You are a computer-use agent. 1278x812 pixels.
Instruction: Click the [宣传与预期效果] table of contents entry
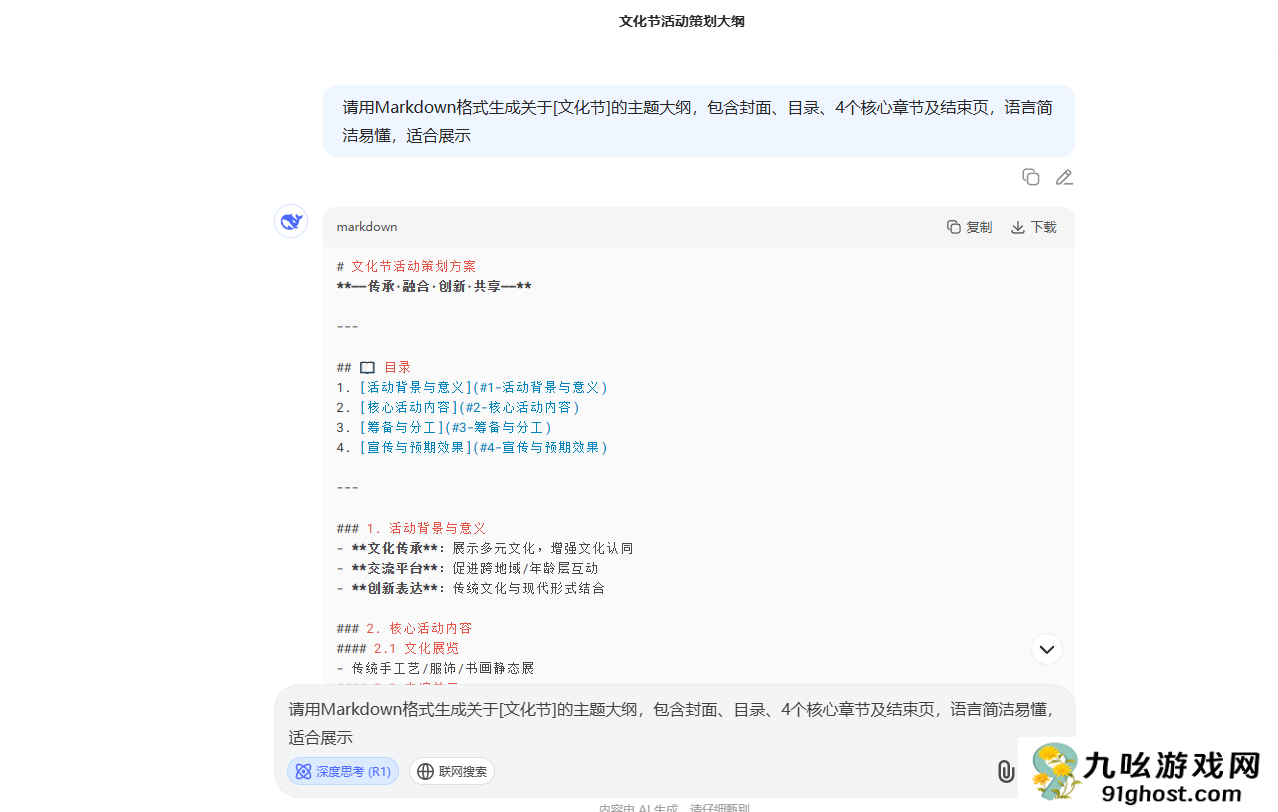pyautogui.click(x=414, y=447)
